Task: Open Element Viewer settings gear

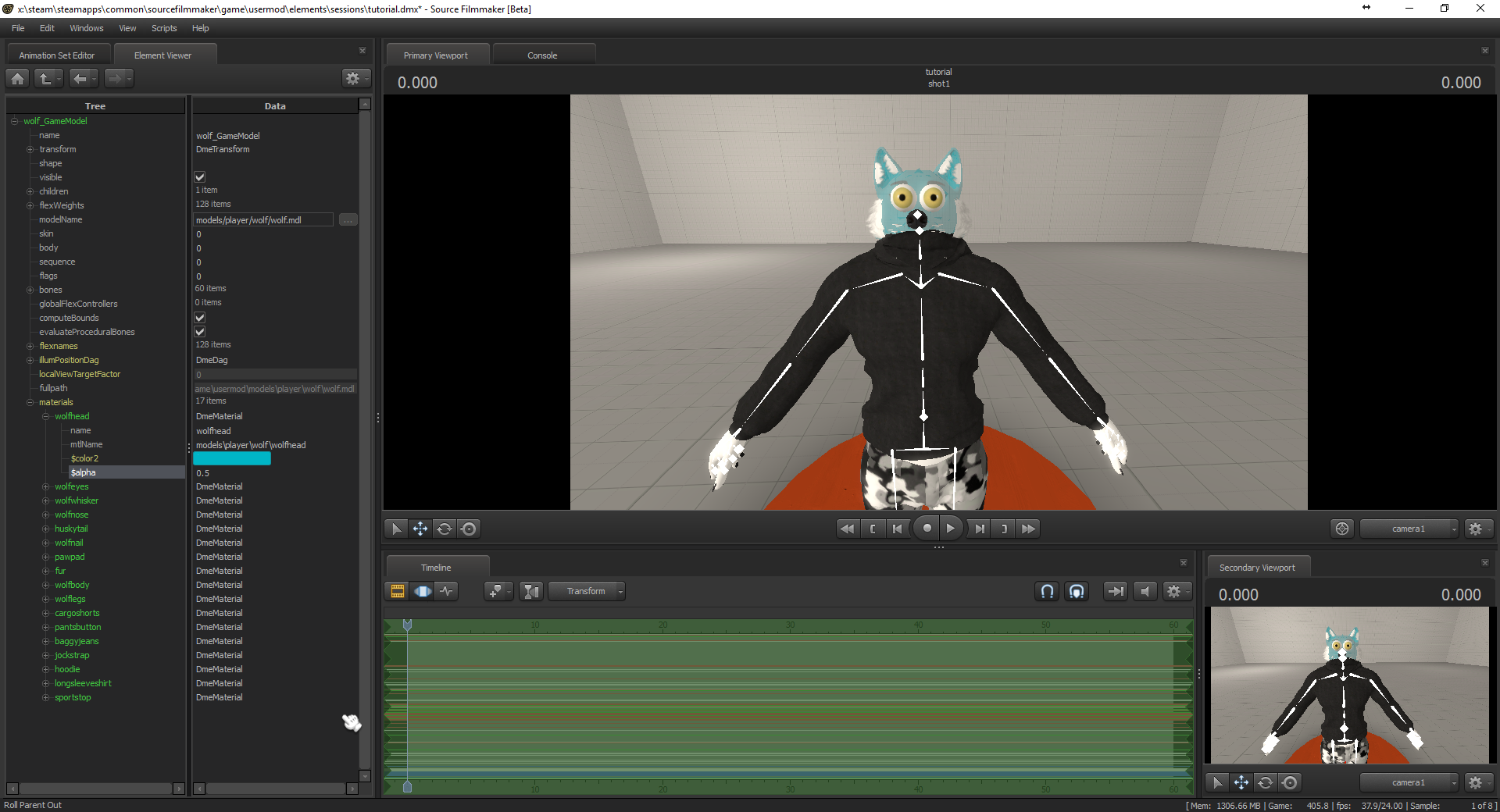Action: (355, 78)
